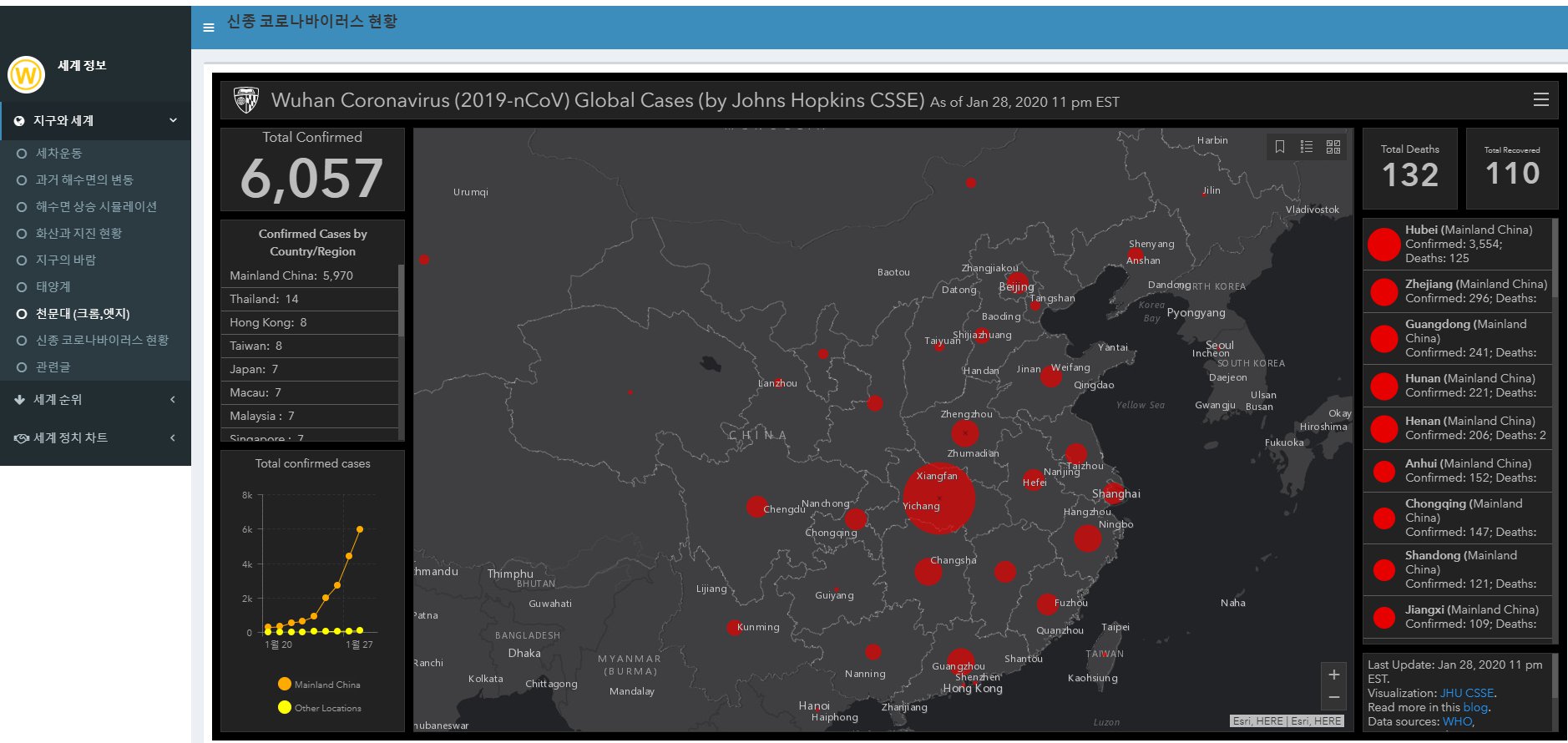Viewport: 1568px width, 743px height.
Task: Click the red circle next to Zhejiang in the list
Action: tap(1383, 291)
